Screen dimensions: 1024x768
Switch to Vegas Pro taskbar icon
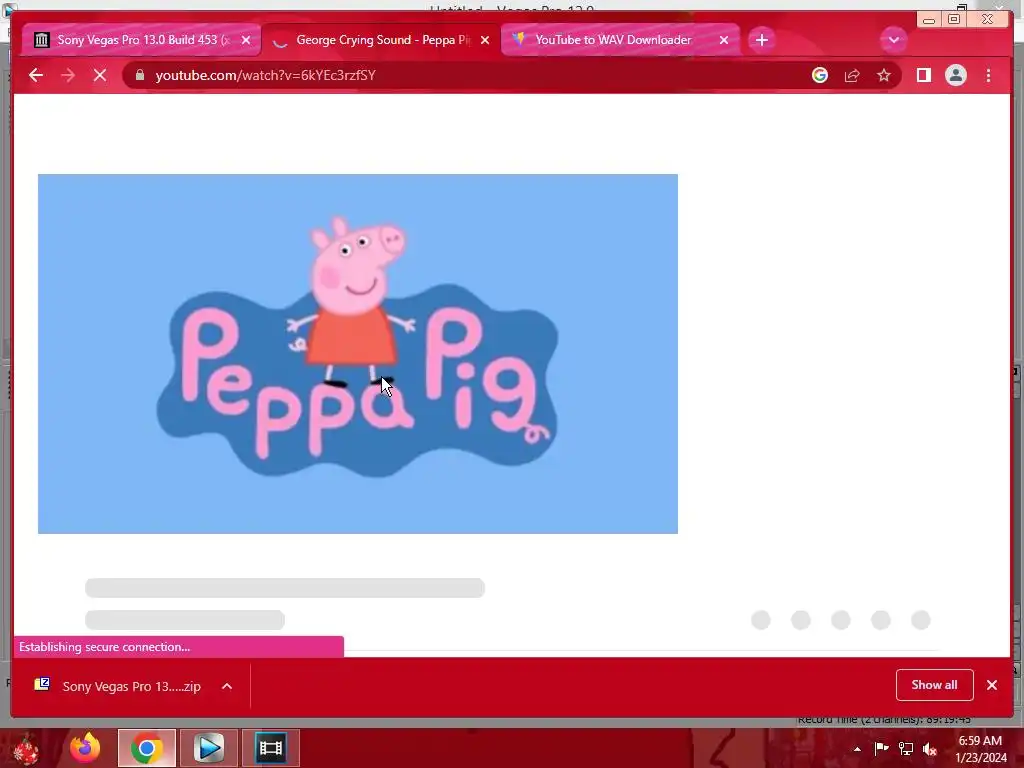point(271,748)
